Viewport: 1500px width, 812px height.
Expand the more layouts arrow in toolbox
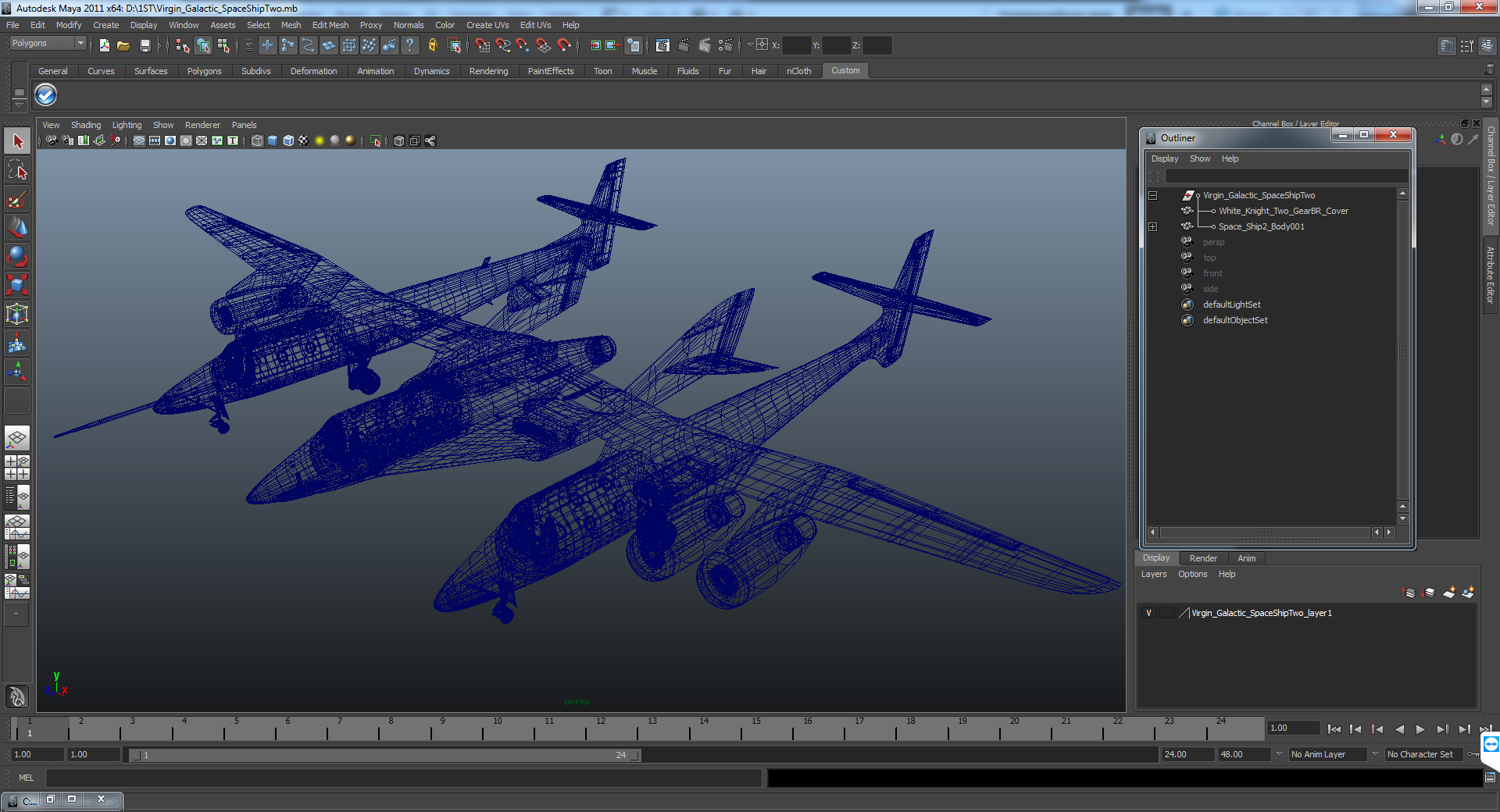click(x=16, y=614)
